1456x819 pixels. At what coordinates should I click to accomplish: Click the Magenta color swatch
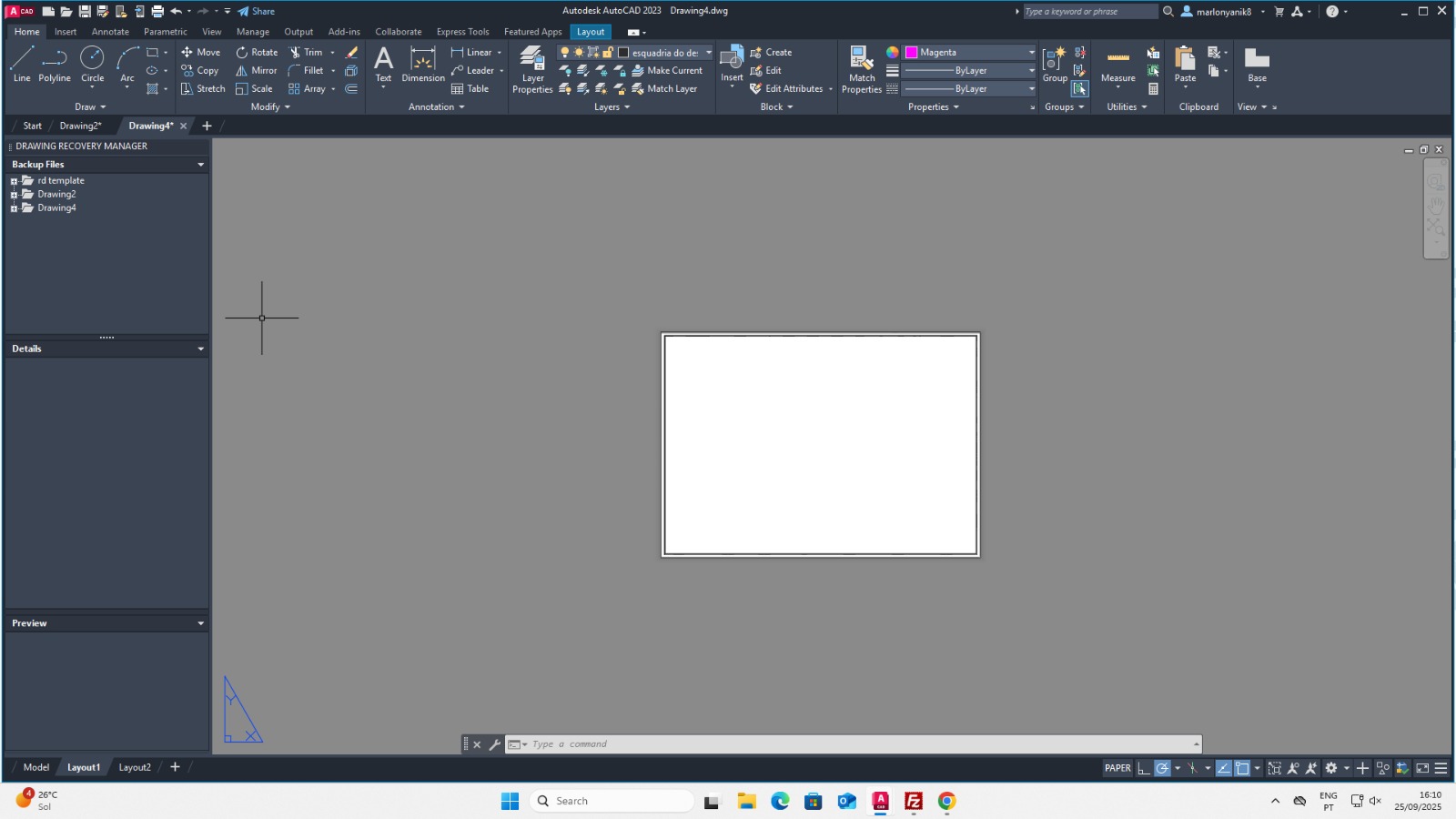(x=911, y=53)
